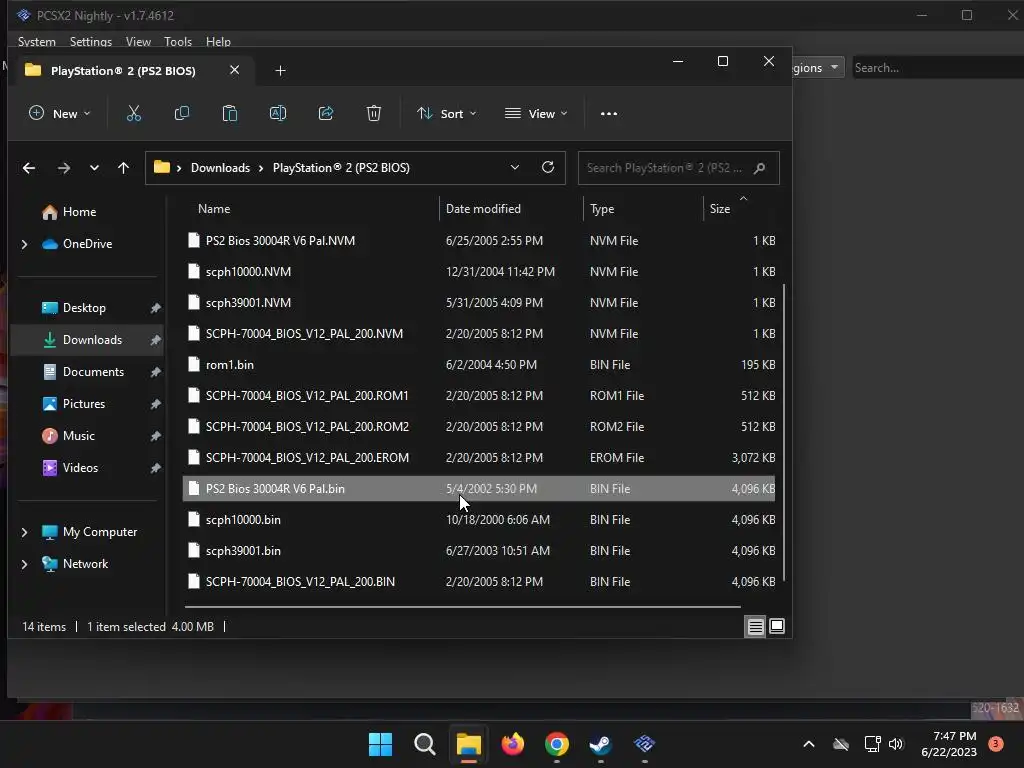This screenshot has width=1024, height=768.
Task: Go up one folder level arrow
Action: 123,168
